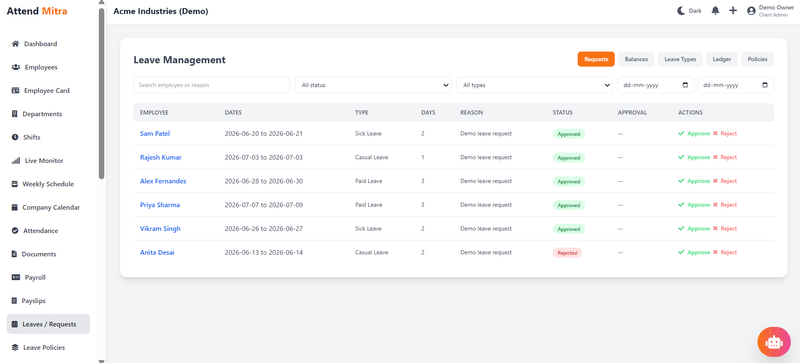Click the Employees people icon
The width and height of the screenshot is (800, 363).
click(15, 67)
